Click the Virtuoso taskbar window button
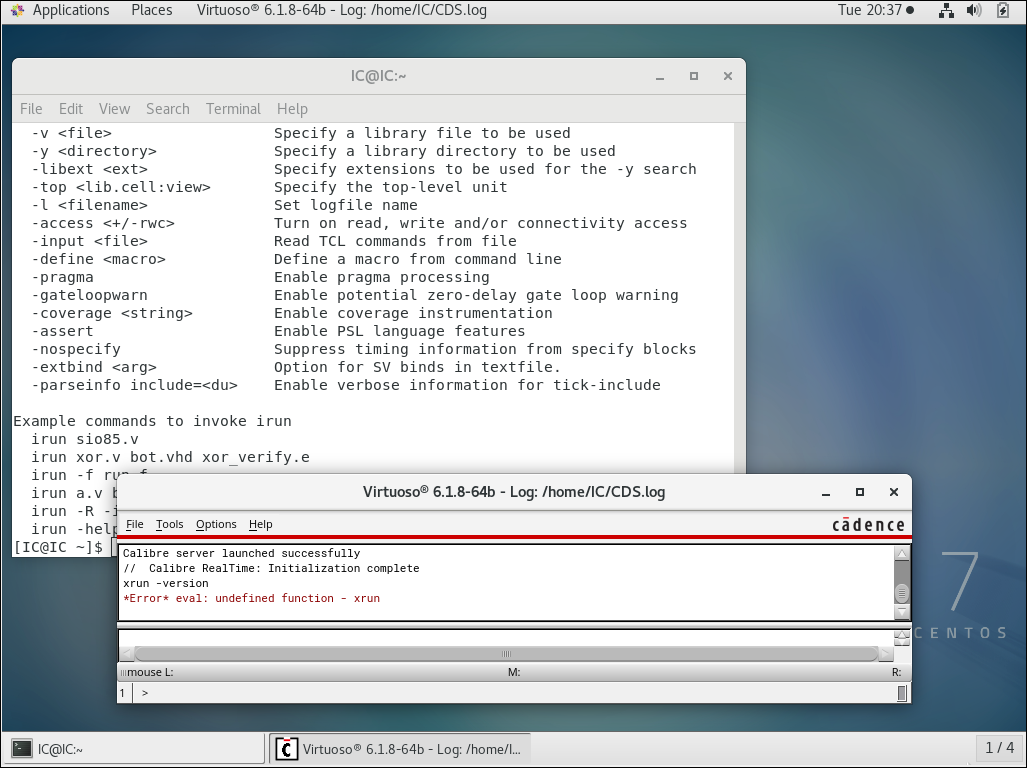Viewport: 1027px width, 768px height. click(400, 748)
